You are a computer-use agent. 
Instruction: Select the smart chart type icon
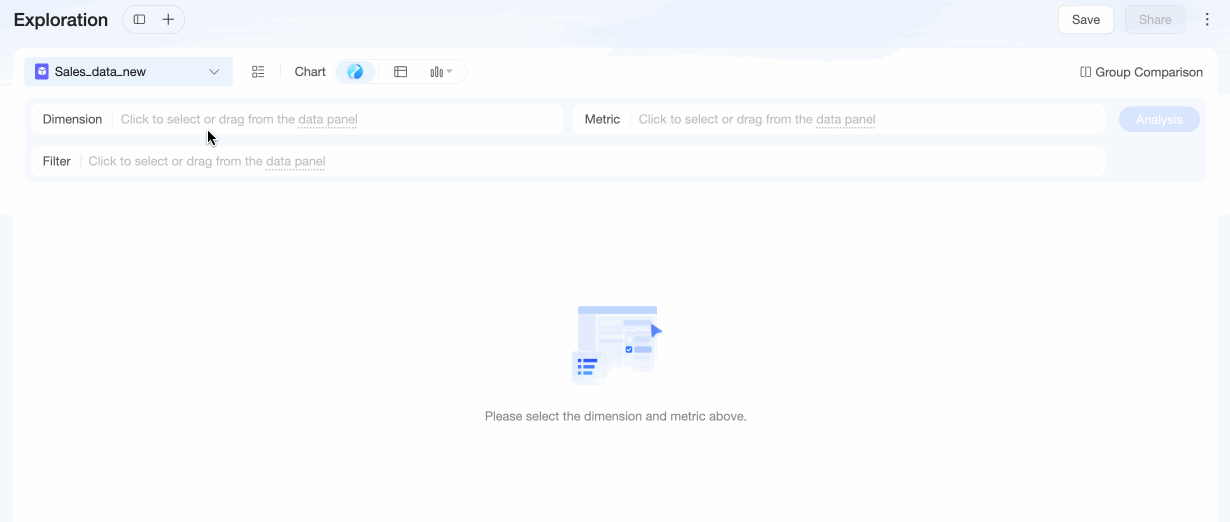(355, 72)
